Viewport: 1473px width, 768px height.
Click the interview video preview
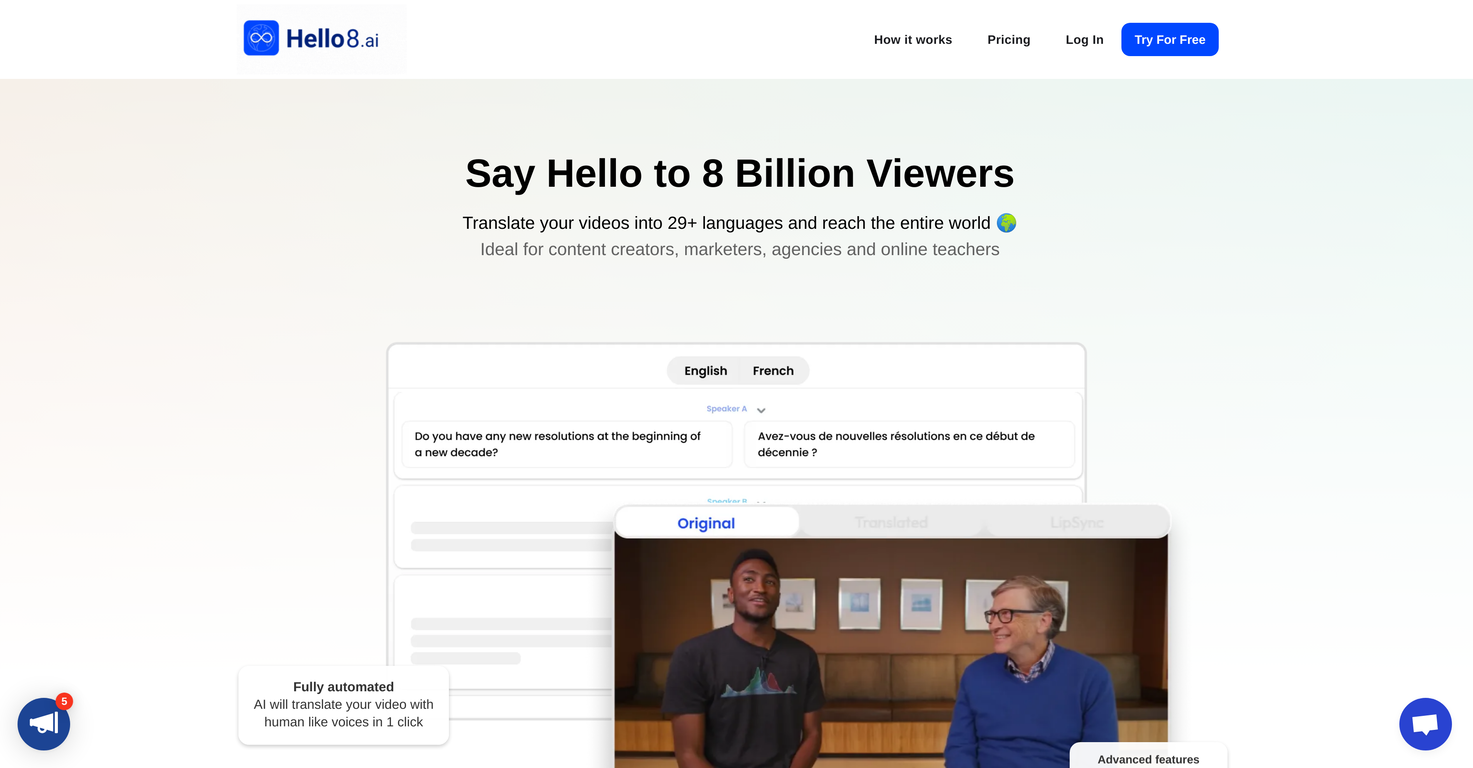890,650
